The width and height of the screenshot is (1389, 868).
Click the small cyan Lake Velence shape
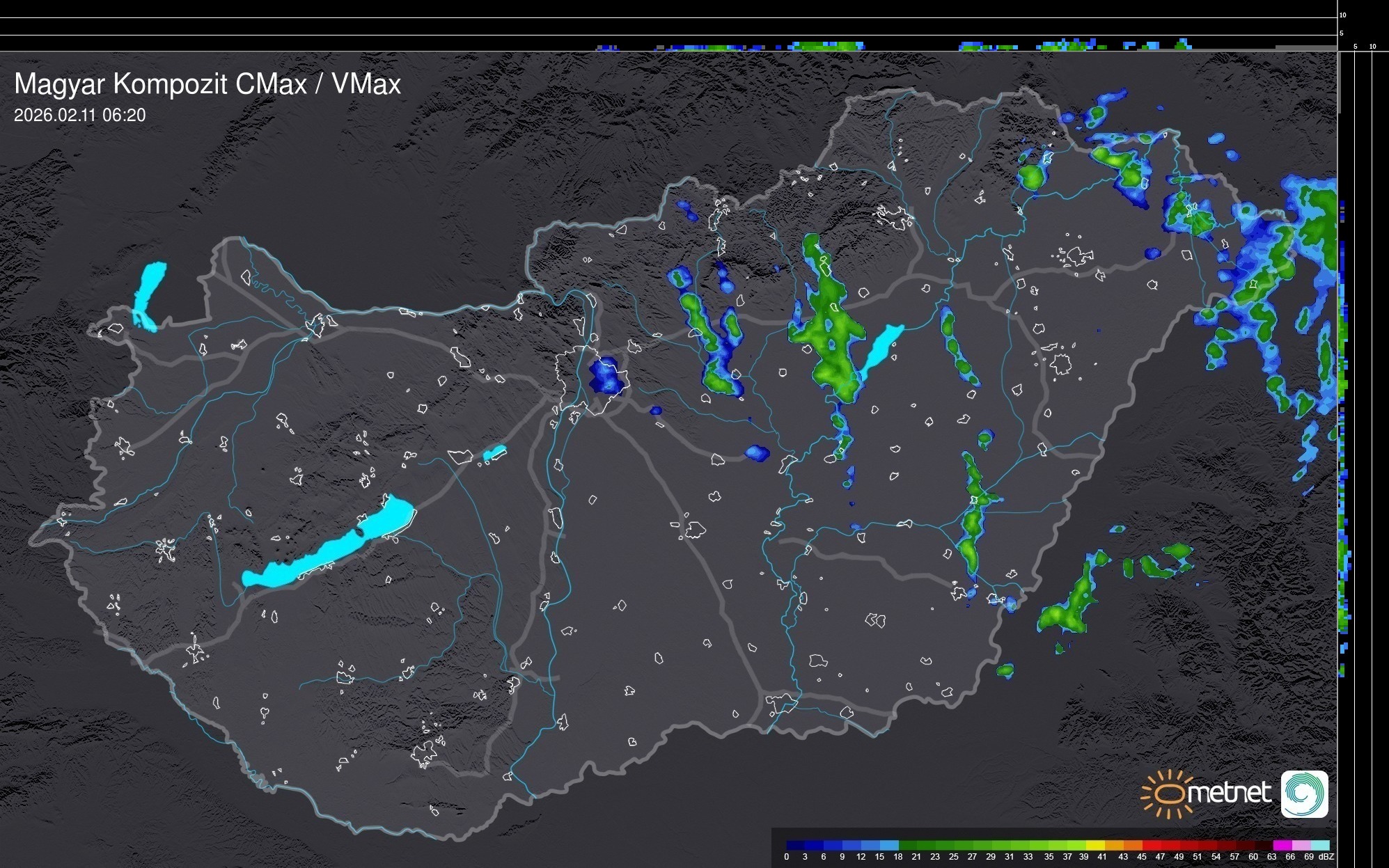pyautogui.click(x=494, y=453)
